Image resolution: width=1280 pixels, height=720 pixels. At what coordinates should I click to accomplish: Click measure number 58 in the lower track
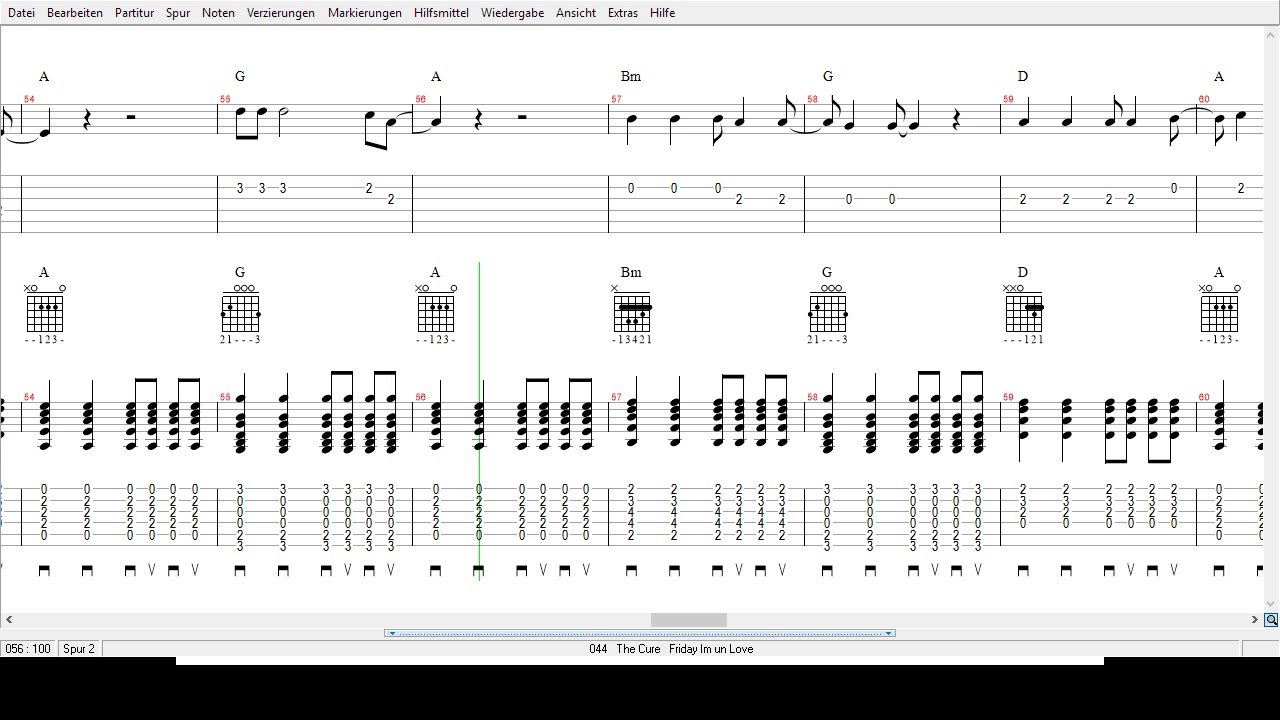(812, 397)
